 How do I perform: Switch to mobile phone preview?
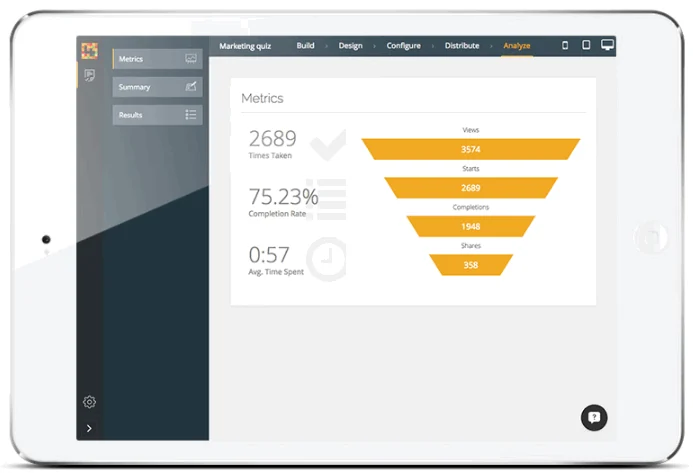565,45
